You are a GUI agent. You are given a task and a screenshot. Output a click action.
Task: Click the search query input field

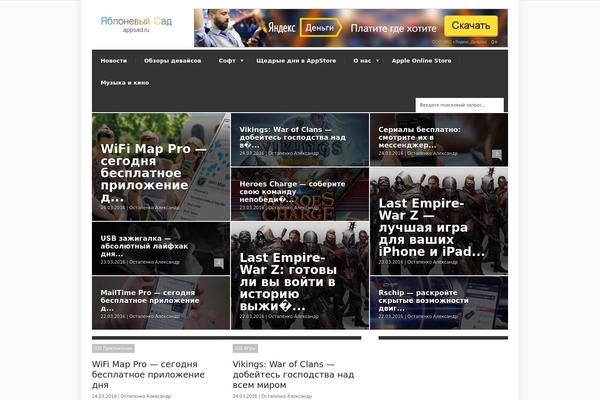click(460, 105)
